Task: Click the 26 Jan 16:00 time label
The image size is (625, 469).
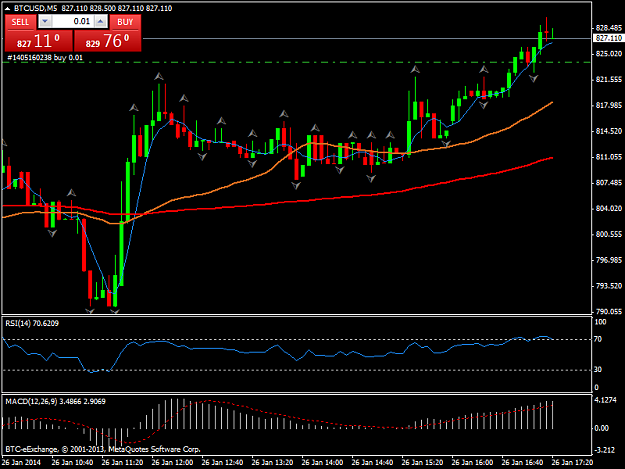Action: tap(472, 462)
